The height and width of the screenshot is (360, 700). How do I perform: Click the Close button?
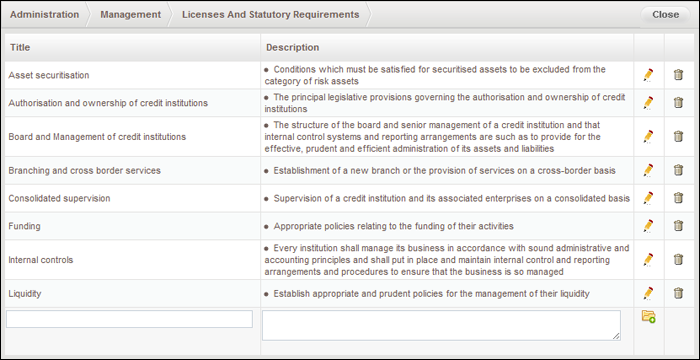pos(666,15)
